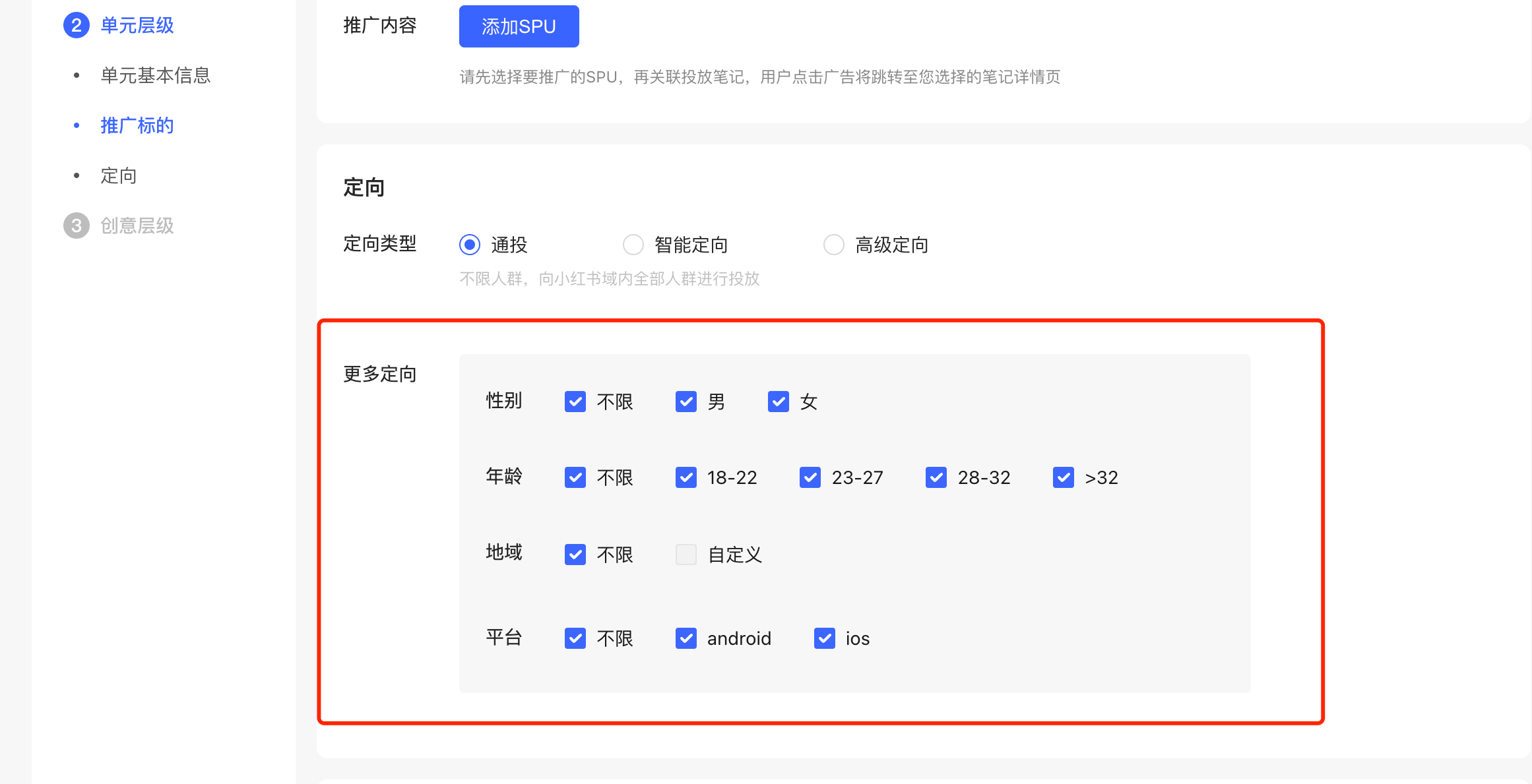Image resolution: width=1532 pixels, height=784 pixels.
Task: Uncheck the 男 gender checkbox
Action: pos(686,402)
